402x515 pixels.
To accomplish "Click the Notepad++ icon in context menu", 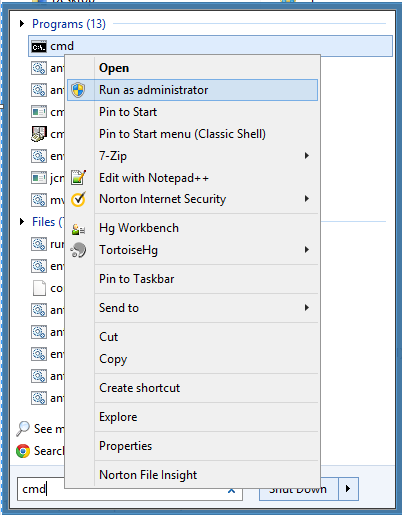I will tap(79, 177).
